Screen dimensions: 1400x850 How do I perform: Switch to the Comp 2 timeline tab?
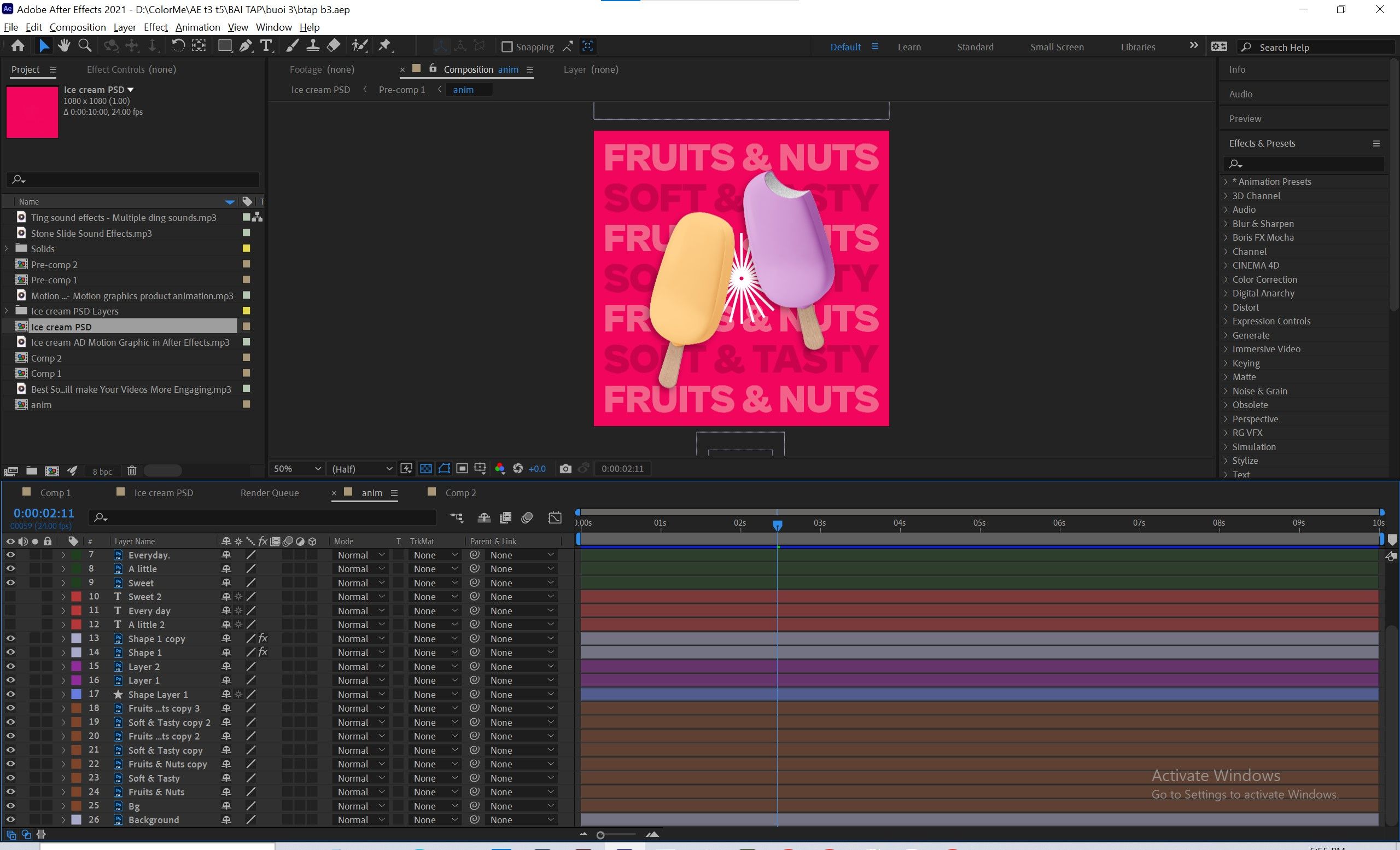(x=460, y=493)
